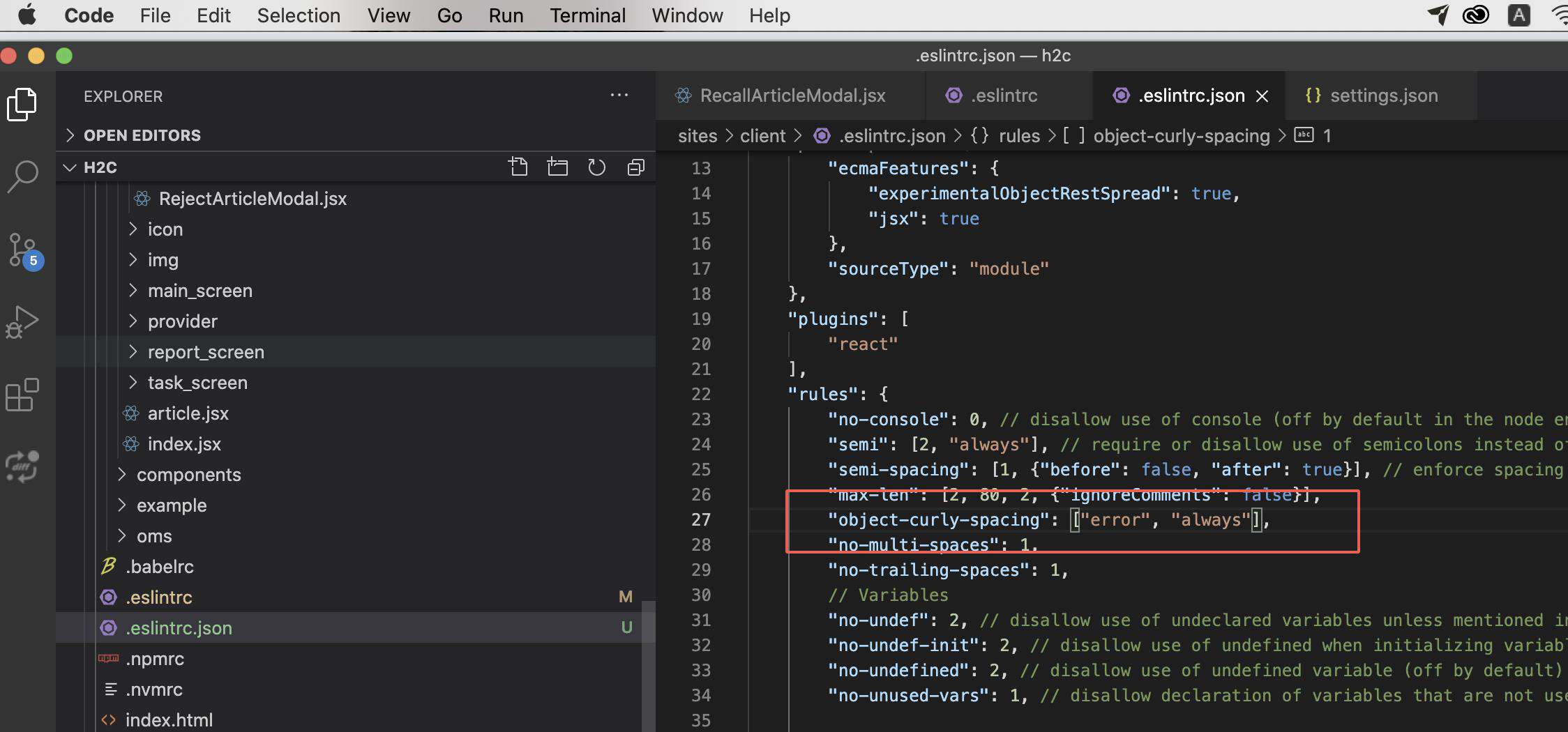Expand the oms folder
Screen dimensions: 1568x732
click(154, 536)
